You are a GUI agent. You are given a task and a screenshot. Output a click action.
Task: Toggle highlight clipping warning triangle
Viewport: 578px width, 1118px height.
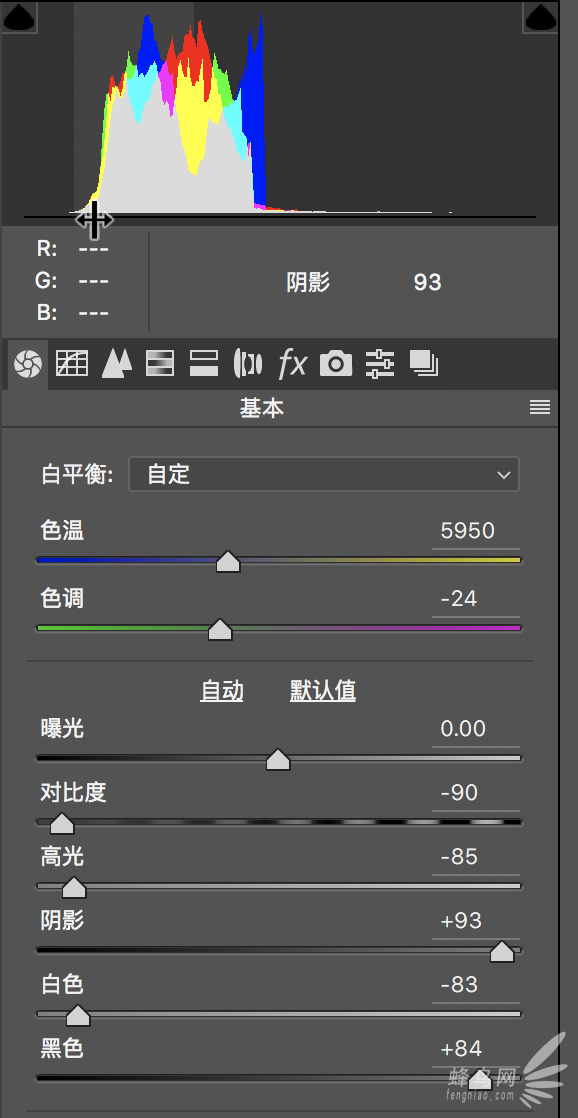tap(540, 17)
